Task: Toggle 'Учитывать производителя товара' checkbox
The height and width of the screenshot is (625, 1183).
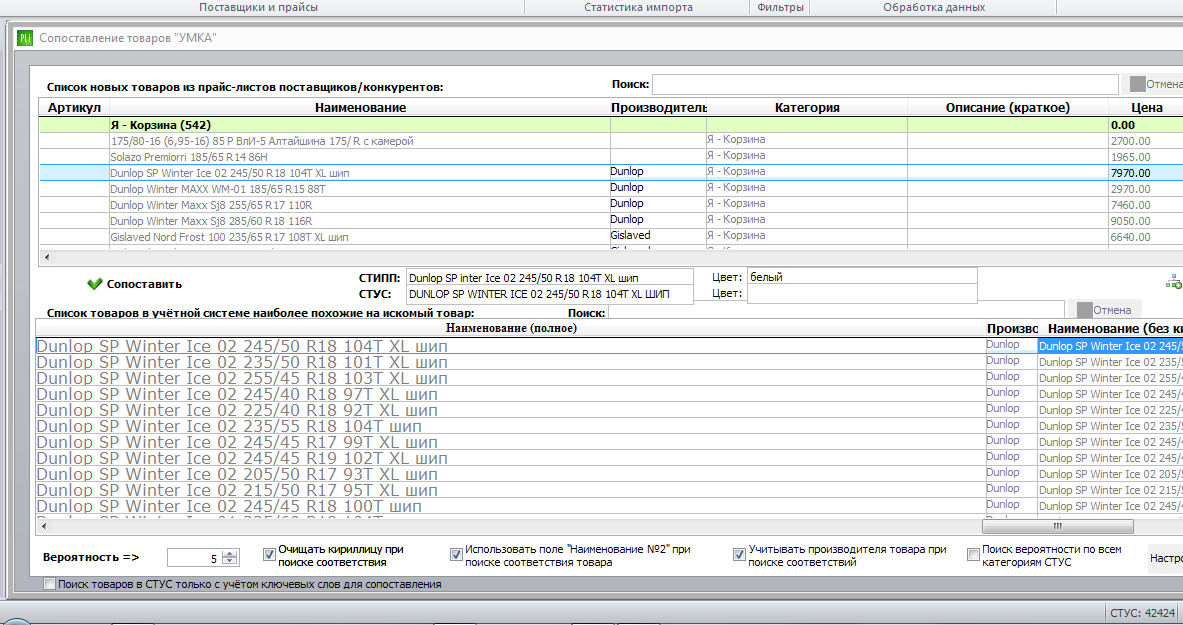Action: coord(739,555)
